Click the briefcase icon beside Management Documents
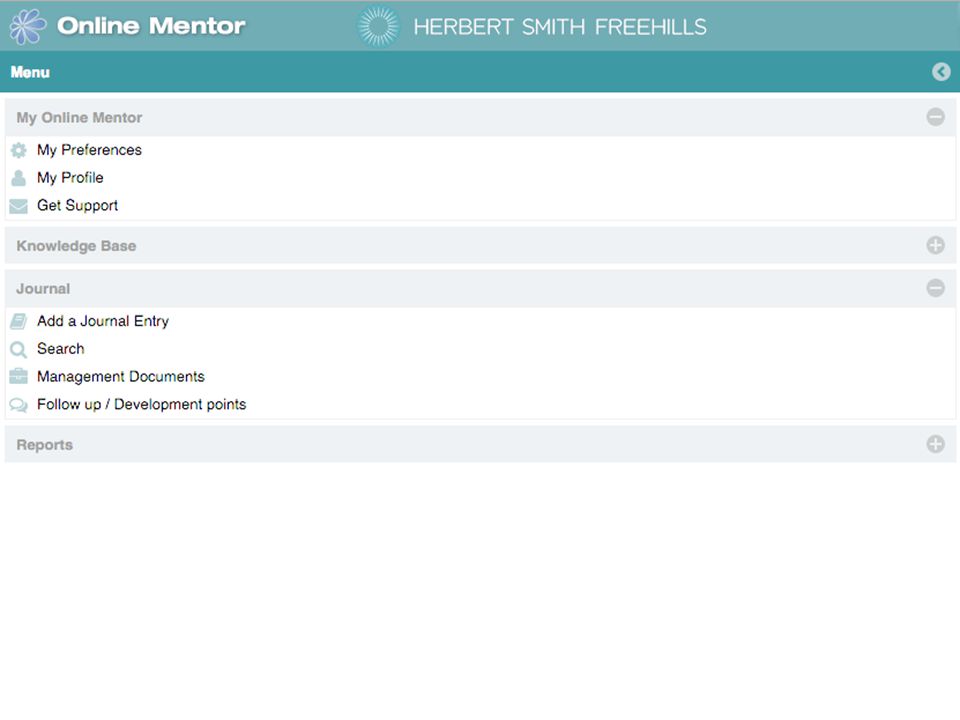The image size is (960, 720). [19, 376]
